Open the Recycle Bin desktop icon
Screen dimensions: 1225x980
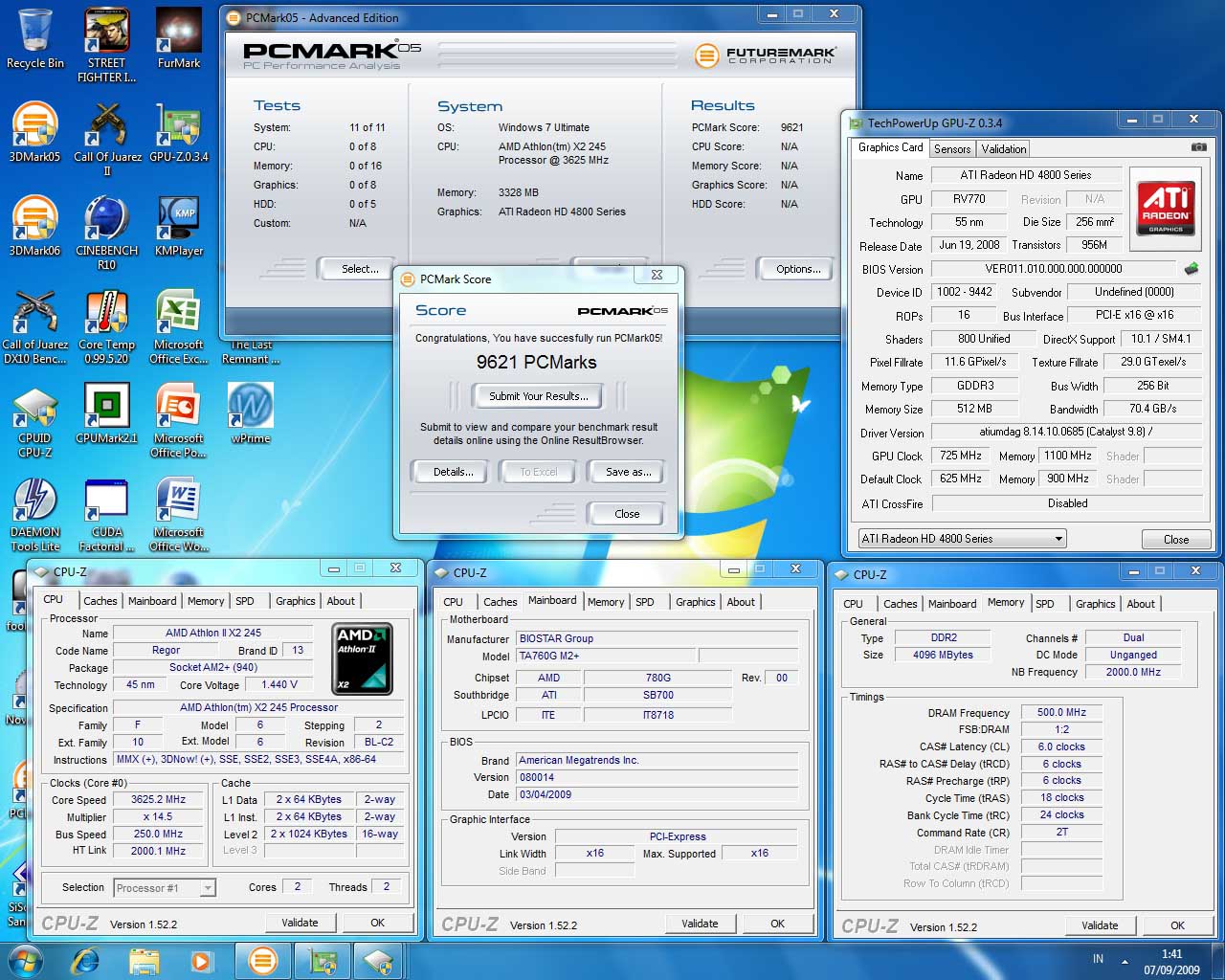point(35,40)
